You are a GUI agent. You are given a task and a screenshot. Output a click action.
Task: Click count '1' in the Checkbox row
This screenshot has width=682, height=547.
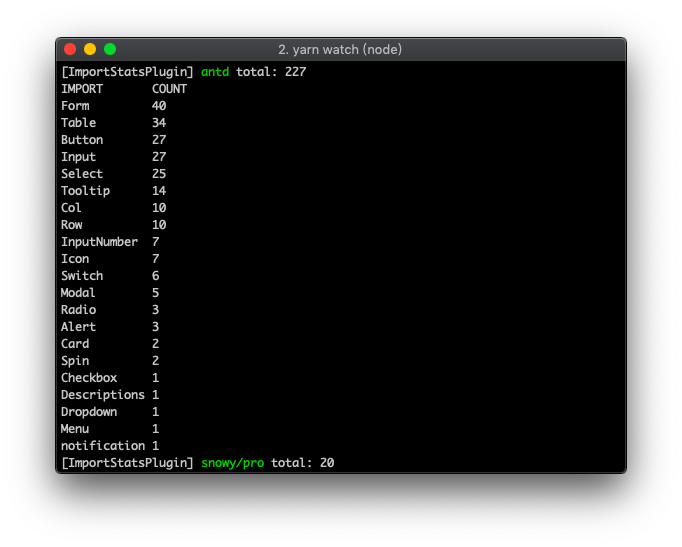point(155,377)
